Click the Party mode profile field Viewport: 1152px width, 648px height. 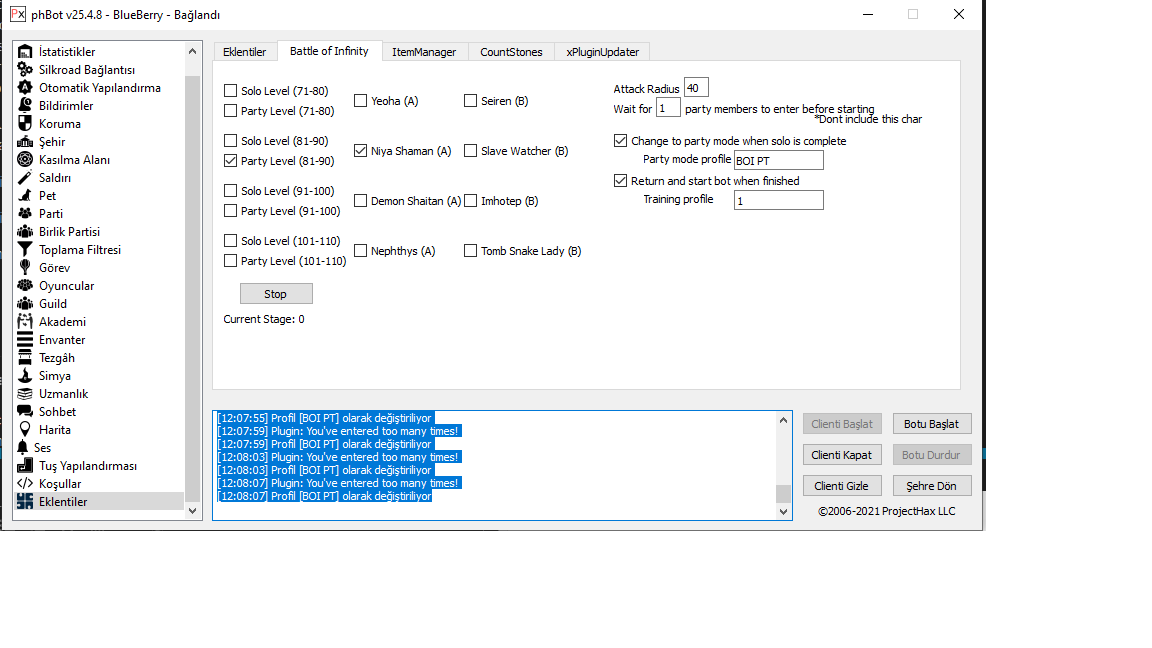pyautogui.click(x=778, y=160)
